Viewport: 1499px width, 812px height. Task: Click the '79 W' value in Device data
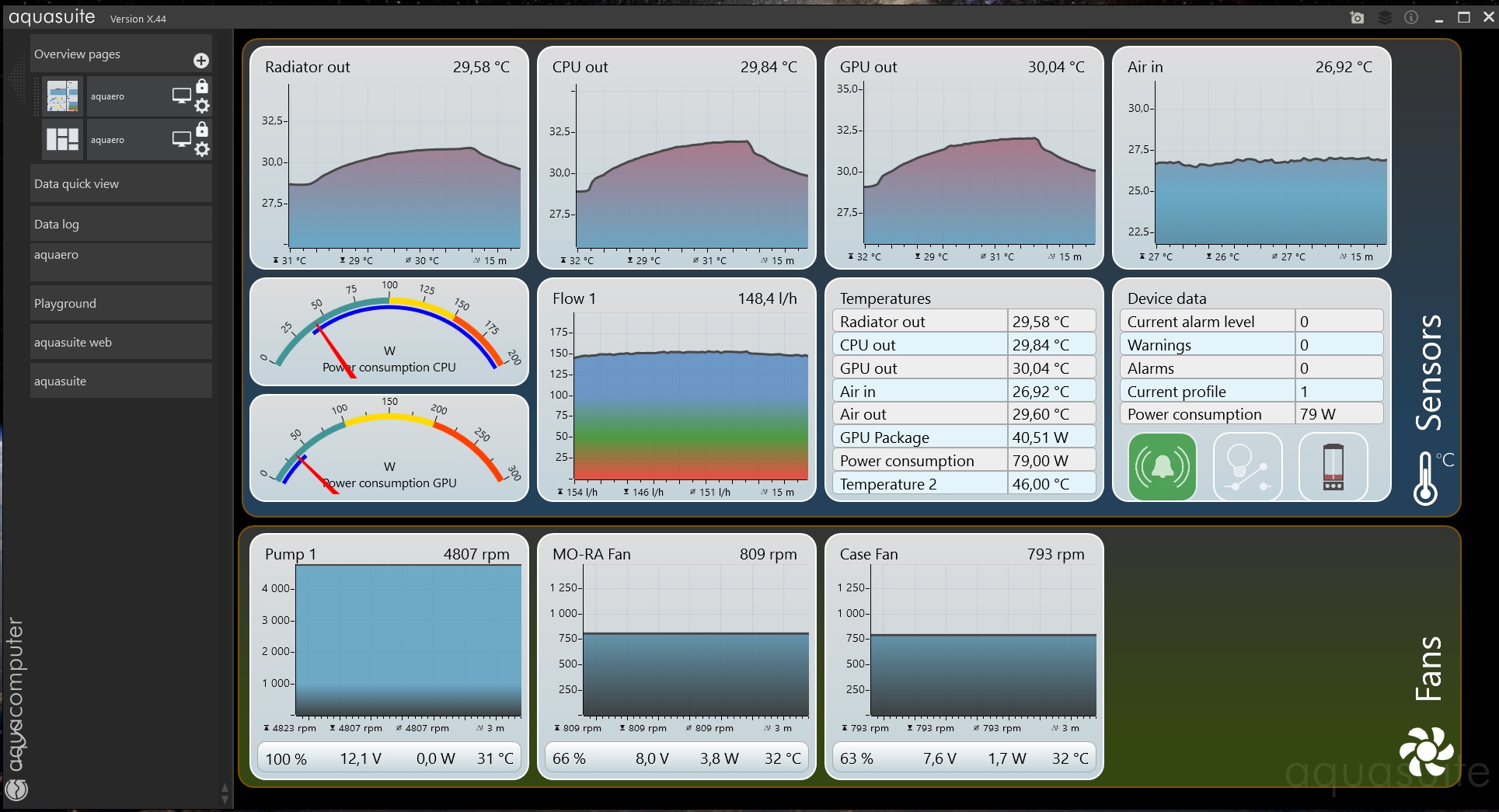(1317, 414)
